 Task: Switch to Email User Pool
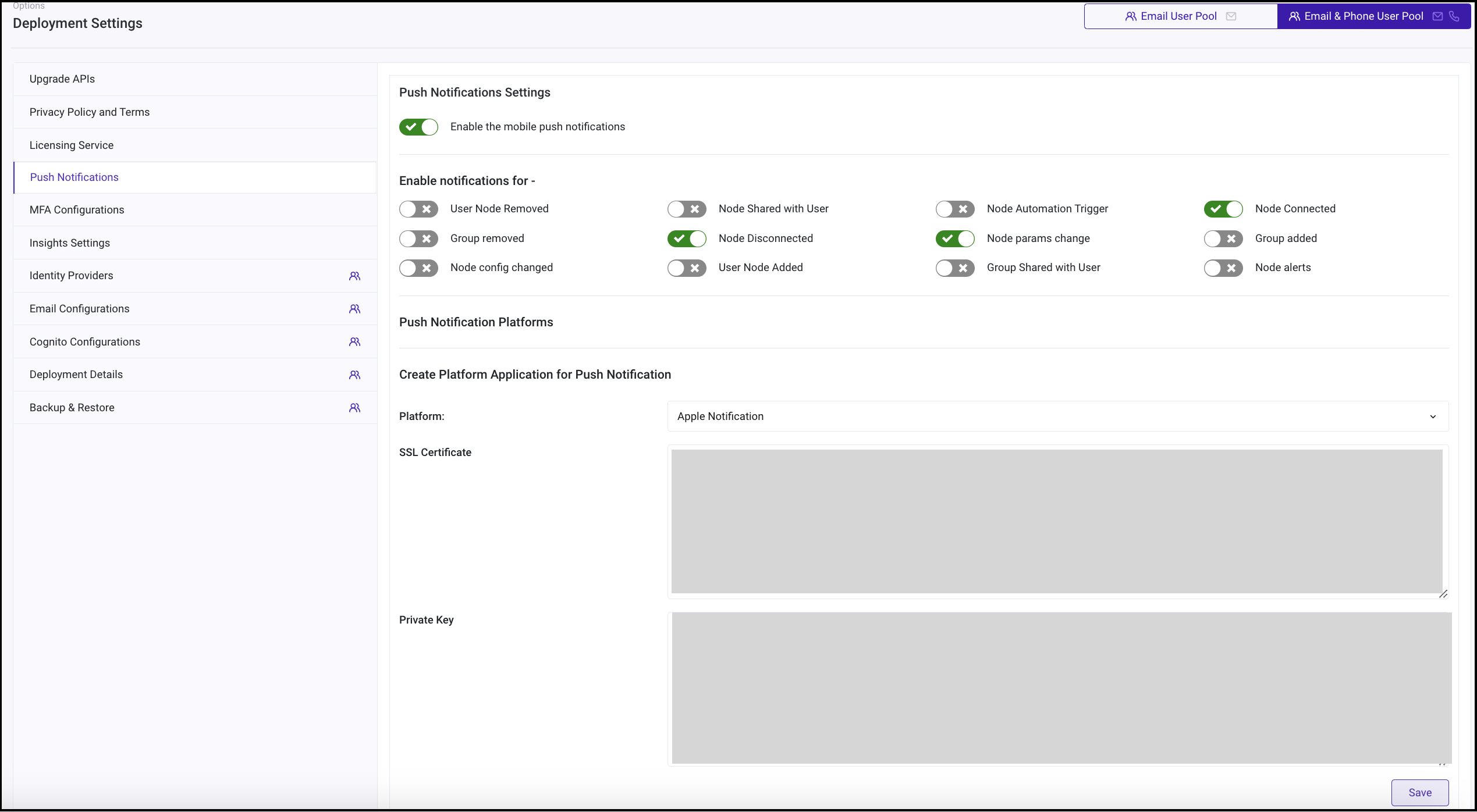pos(1181,16)
